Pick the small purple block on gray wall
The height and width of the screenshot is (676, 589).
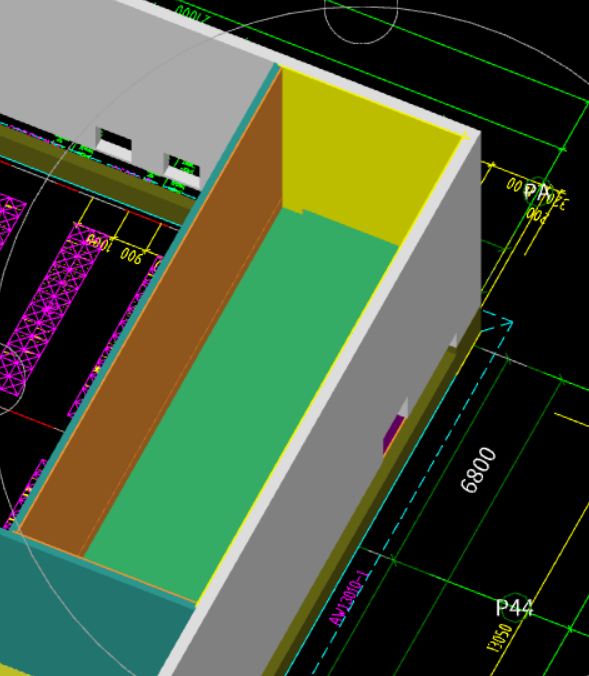393,434
